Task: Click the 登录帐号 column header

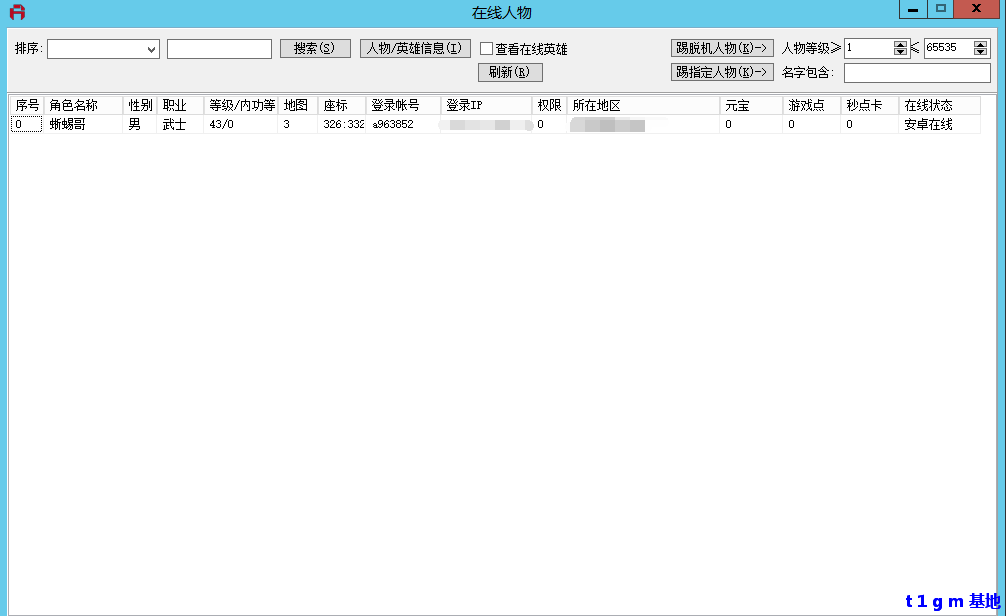Action: click(403, 106)
